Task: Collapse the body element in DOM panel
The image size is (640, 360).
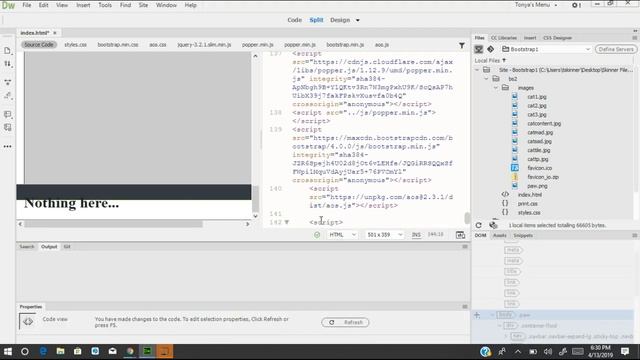Action: pos(492,315)
